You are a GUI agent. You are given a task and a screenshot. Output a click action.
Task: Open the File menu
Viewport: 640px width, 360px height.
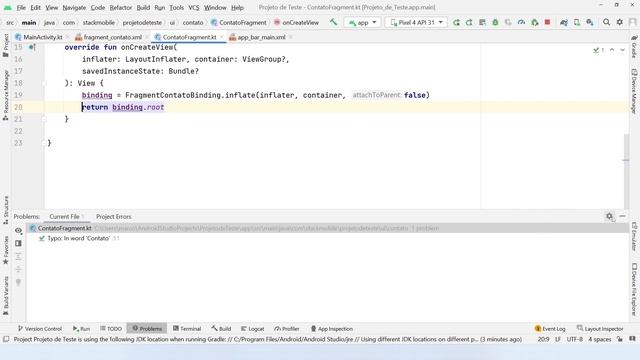(21, 7)
